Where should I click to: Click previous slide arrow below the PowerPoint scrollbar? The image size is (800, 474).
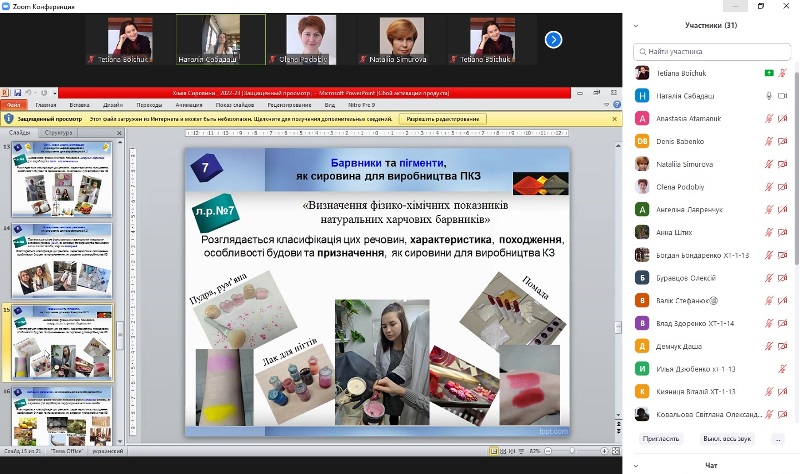pos(618,424)
